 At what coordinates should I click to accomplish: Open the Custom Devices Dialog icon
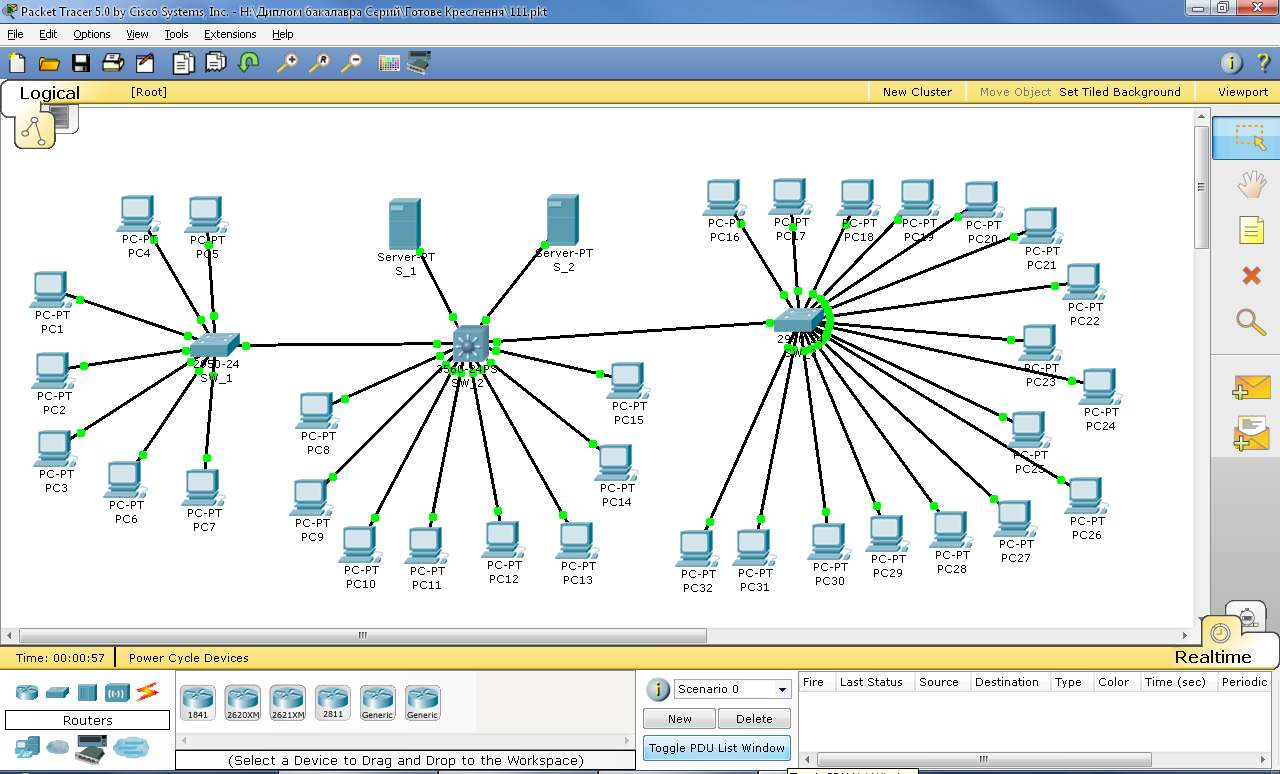[x=419, y=63]
